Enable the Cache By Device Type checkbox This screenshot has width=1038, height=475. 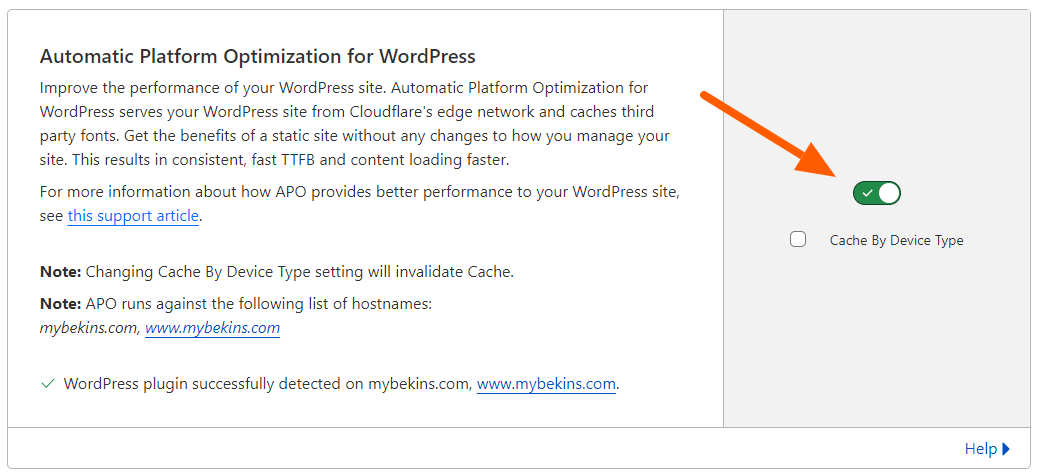[x=798, y=240]
